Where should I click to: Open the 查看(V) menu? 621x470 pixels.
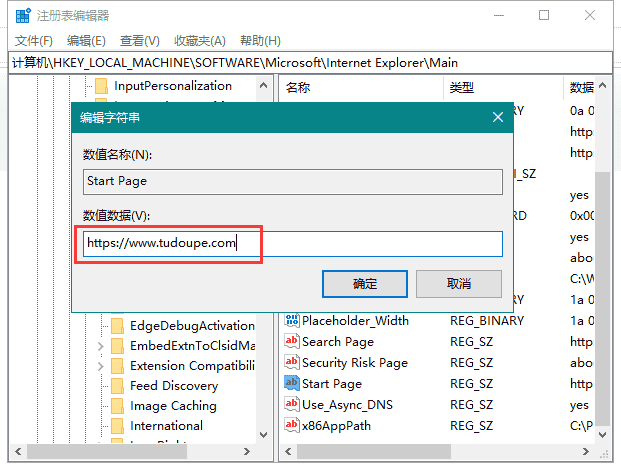pyautogui.click(x=140, y=41)
